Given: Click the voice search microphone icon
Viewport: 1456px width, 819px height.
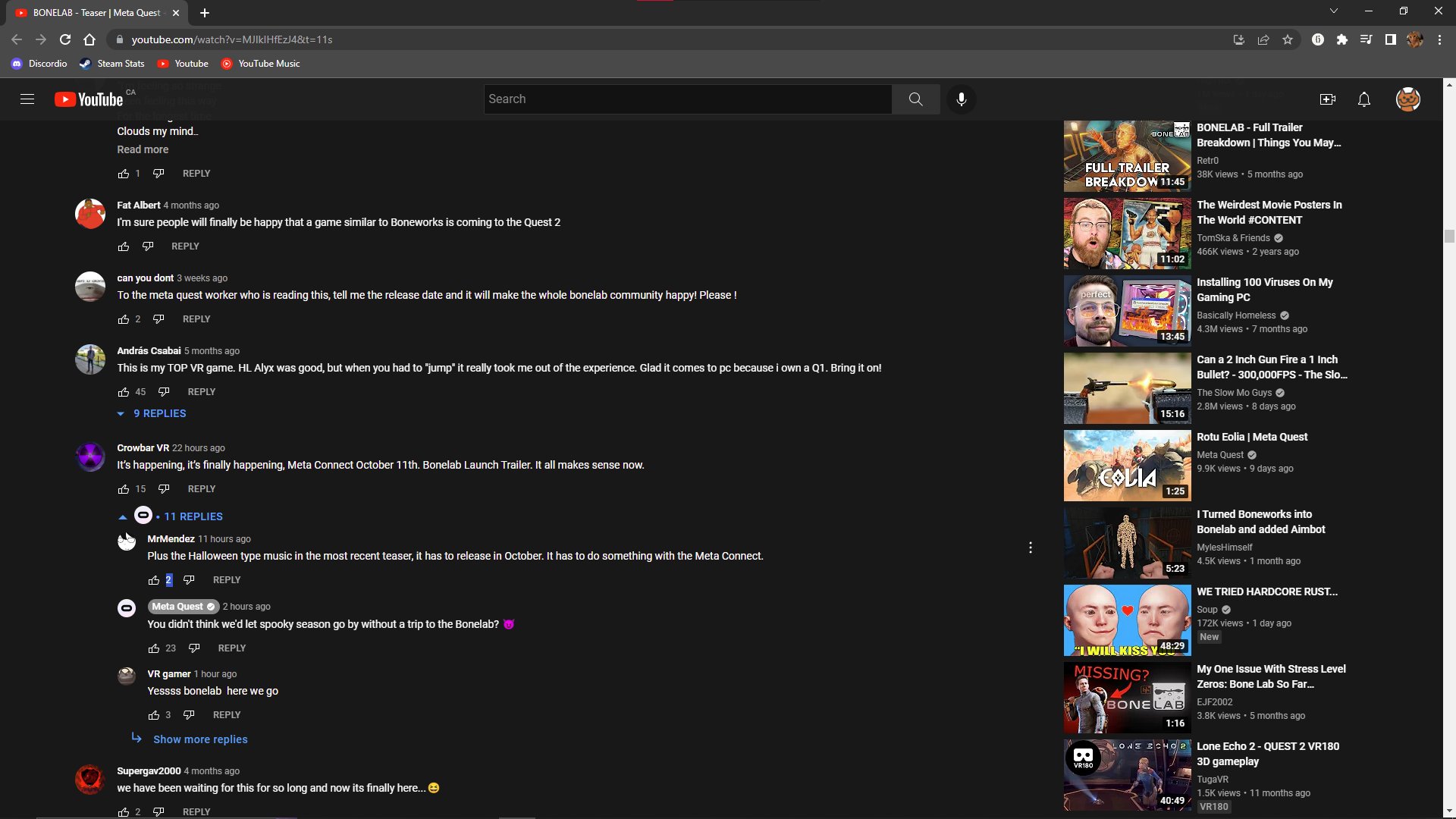Looking at the screenshot, I should [961, 99].
